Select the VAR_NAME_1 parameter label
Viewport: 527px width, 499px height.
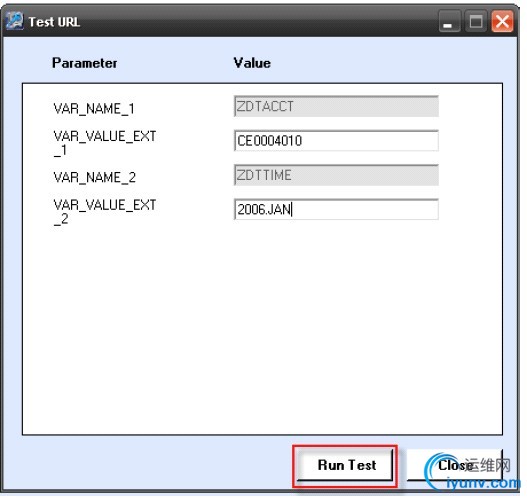click(94, 109)
